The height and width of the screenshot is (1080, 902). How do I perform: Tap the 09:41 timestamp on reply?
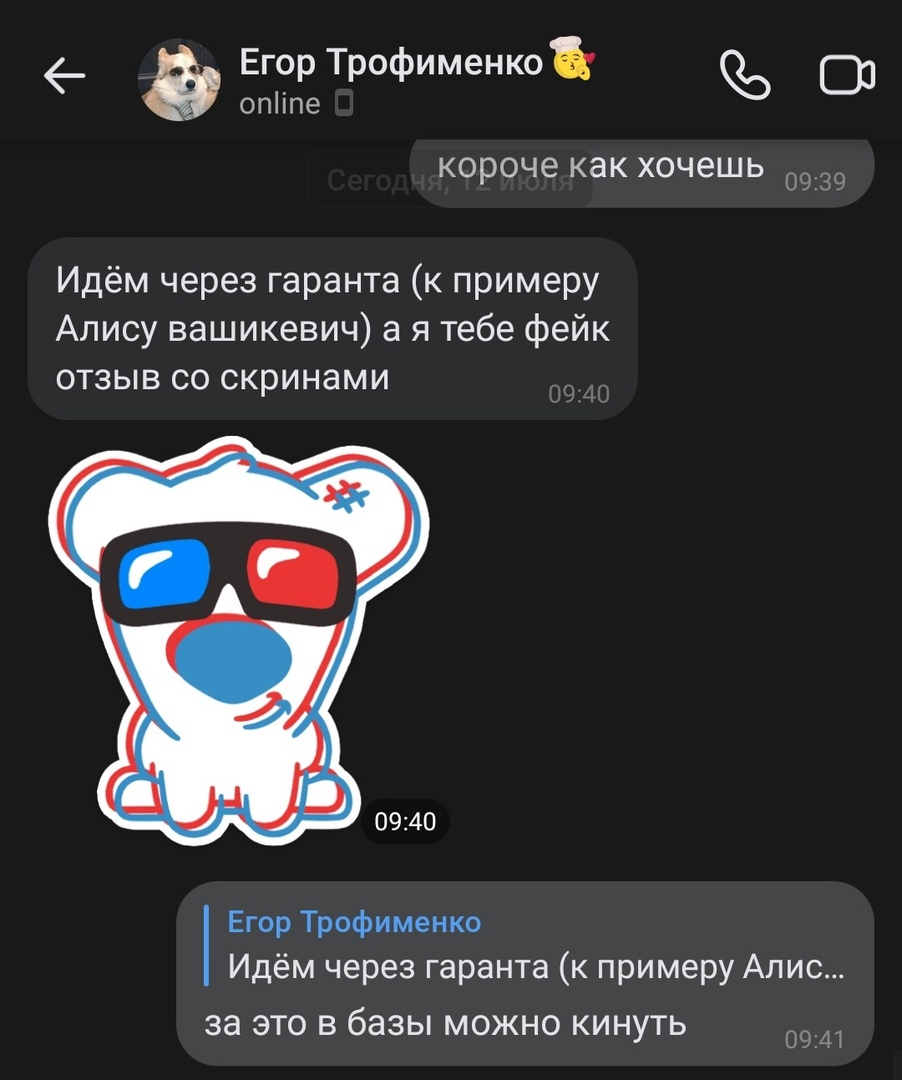click(814, 1039)
